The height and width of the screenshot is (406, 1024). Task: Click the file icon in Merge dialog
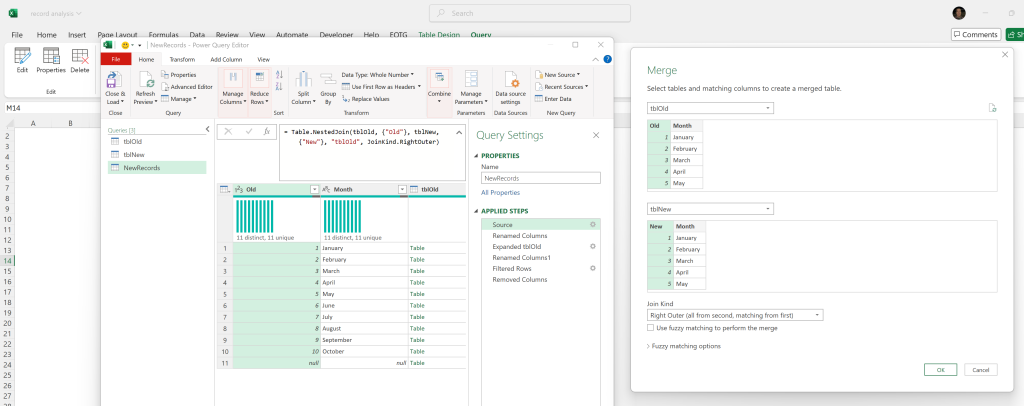point(992,108)
